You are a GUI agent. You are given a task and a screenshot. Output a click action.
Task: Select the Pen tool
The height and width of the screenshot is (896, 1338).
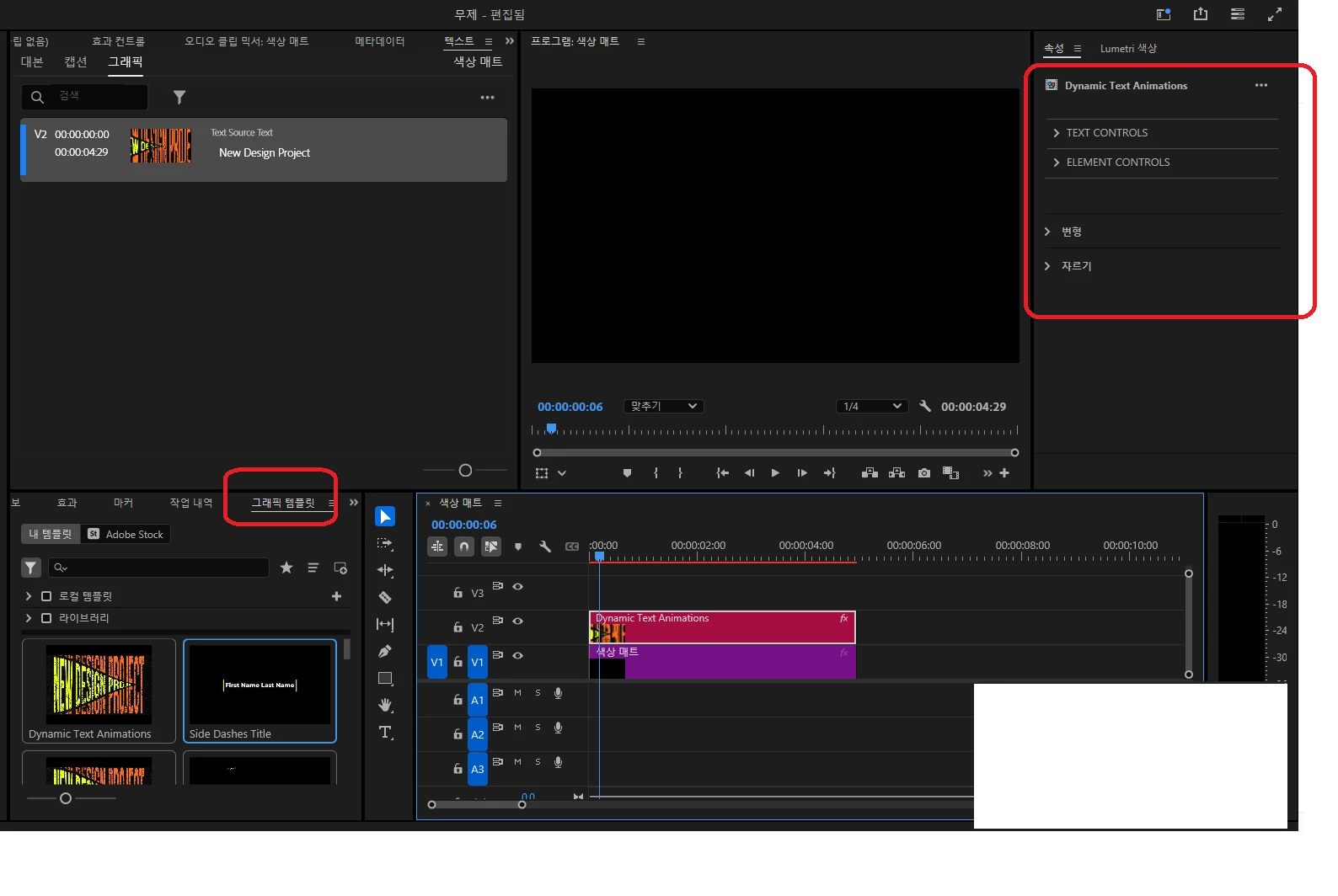pos(385,651)
